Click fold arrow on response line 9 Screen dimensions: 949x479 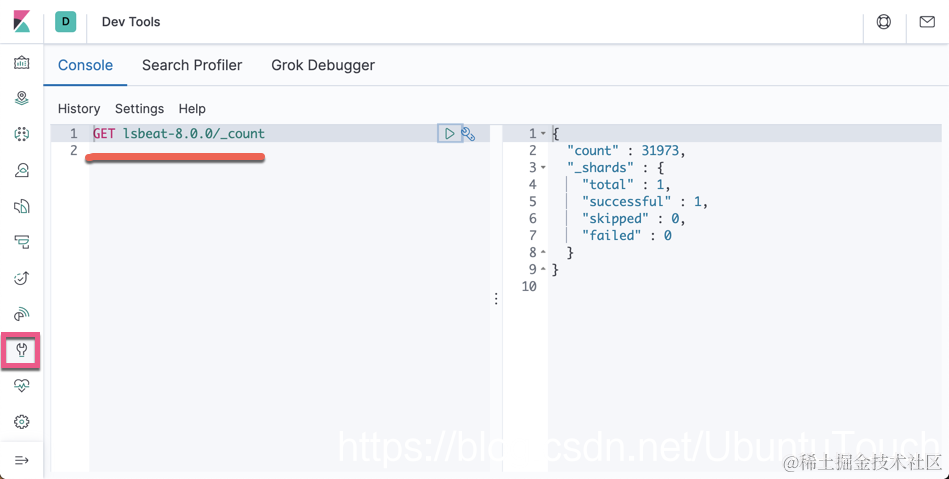543,269
